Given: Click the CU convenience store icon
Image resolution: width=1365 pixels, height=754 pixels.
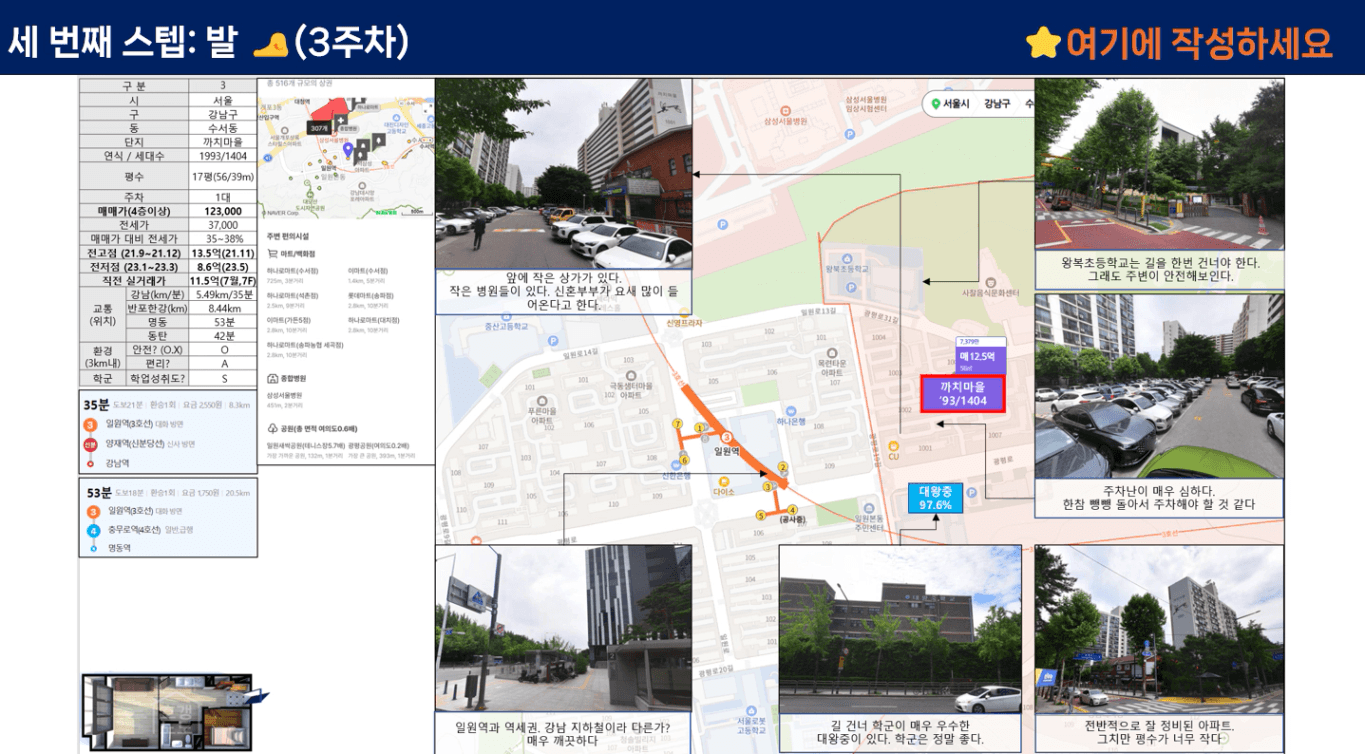Looking at the screenshot, I should tap(895, 446).
